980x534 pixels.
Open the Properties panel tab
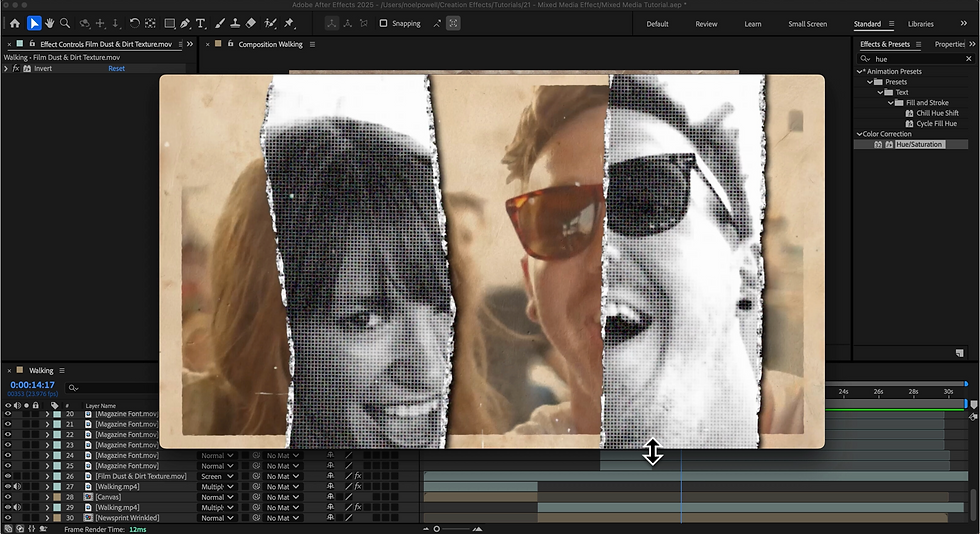coord(950,44)
